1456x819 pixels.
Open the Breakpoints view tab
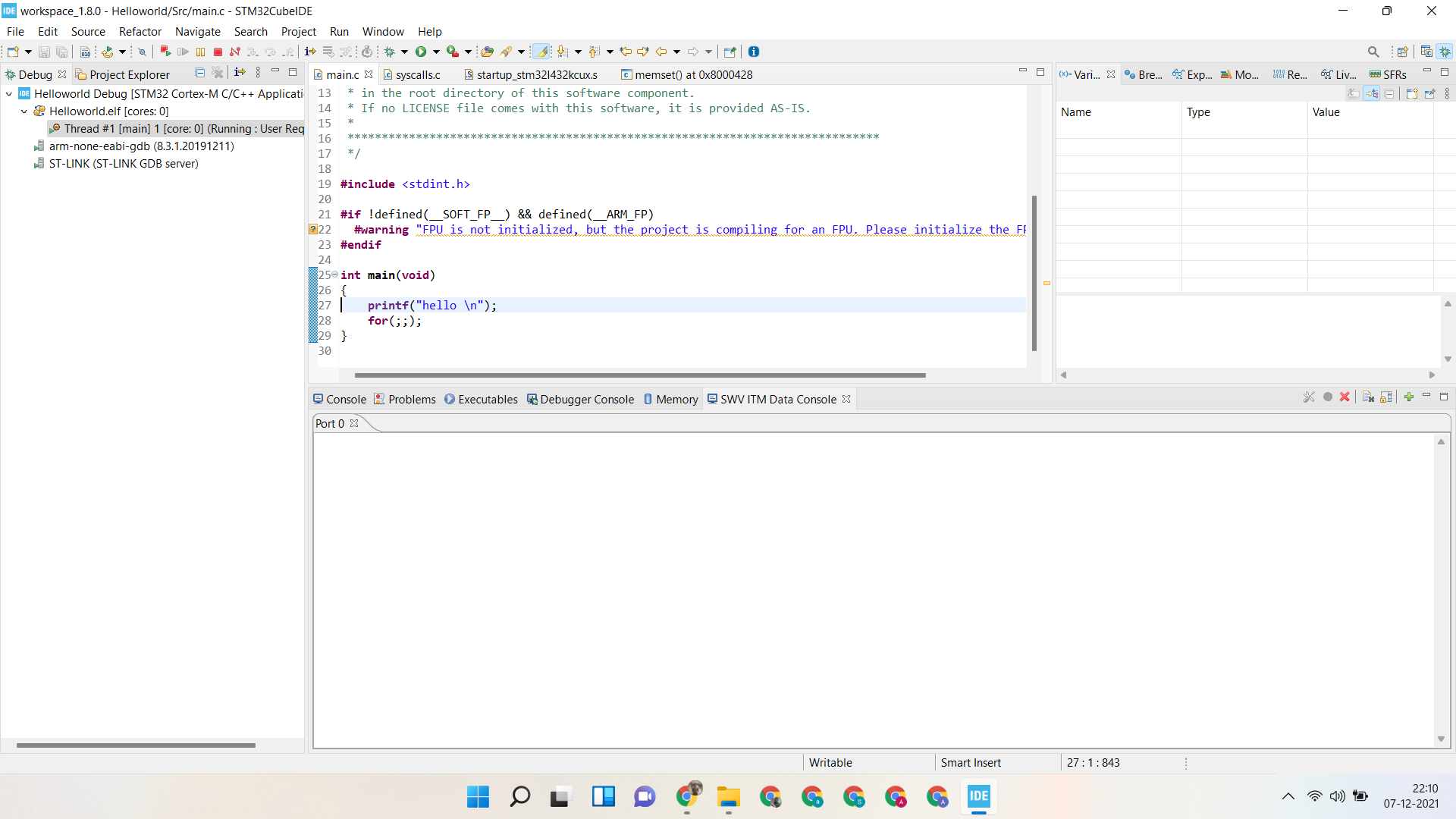(1144, 74)
